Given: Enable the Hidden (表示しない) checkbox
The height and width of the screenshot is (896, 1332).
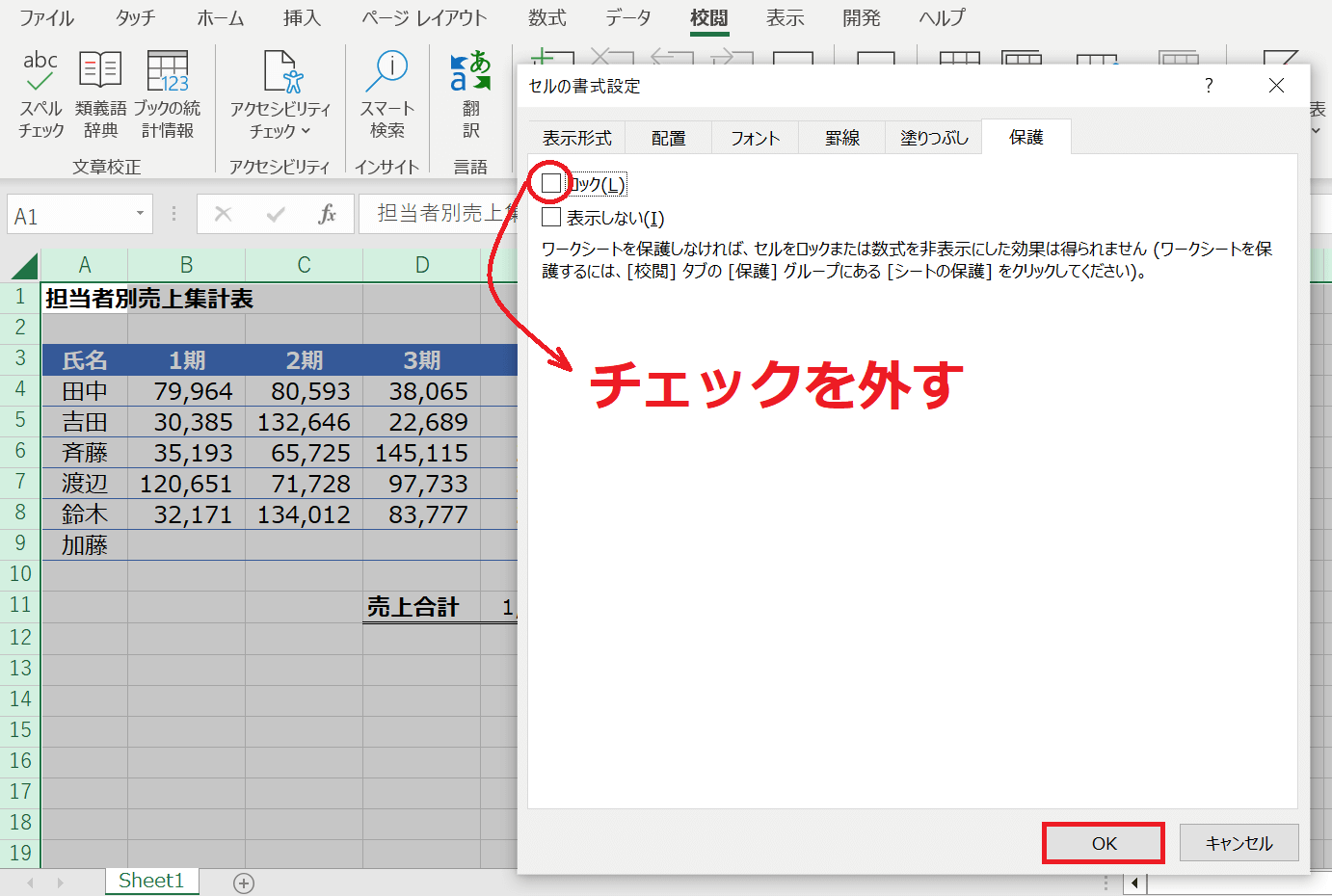Looking at the screenshot, I should 551,218.
